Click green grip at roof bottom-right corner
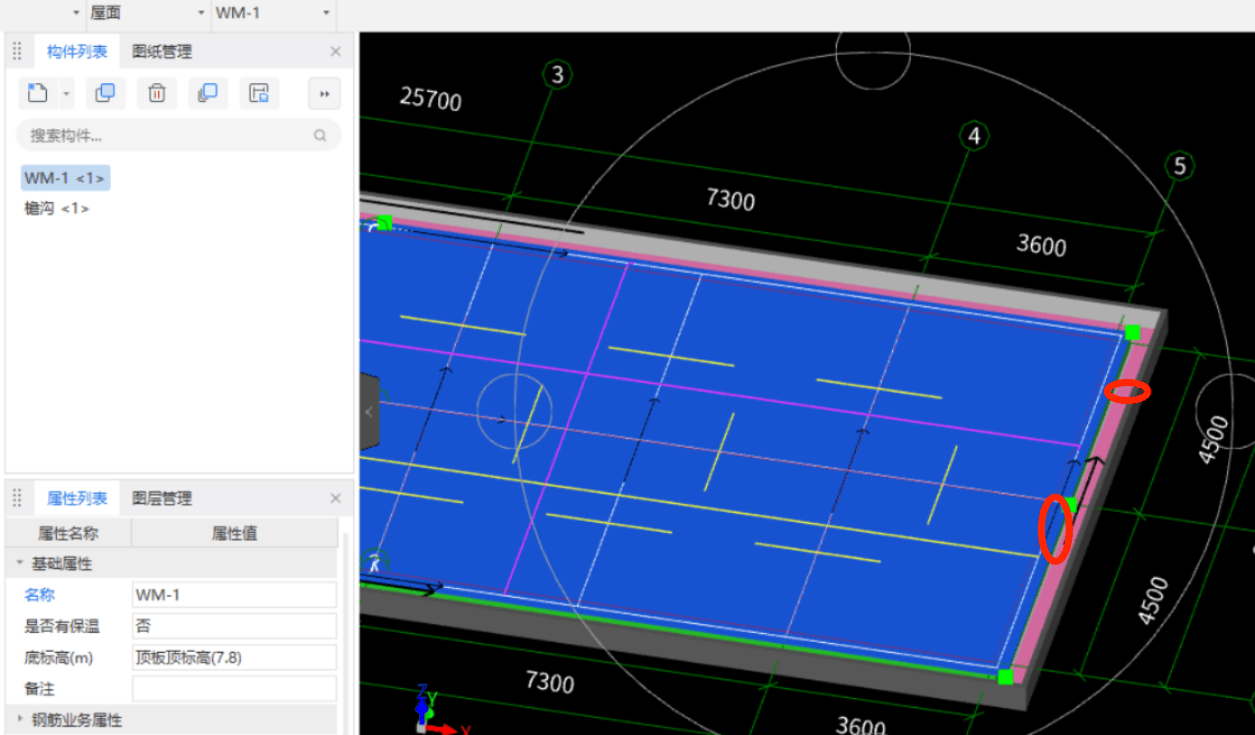 point(1005,677)
